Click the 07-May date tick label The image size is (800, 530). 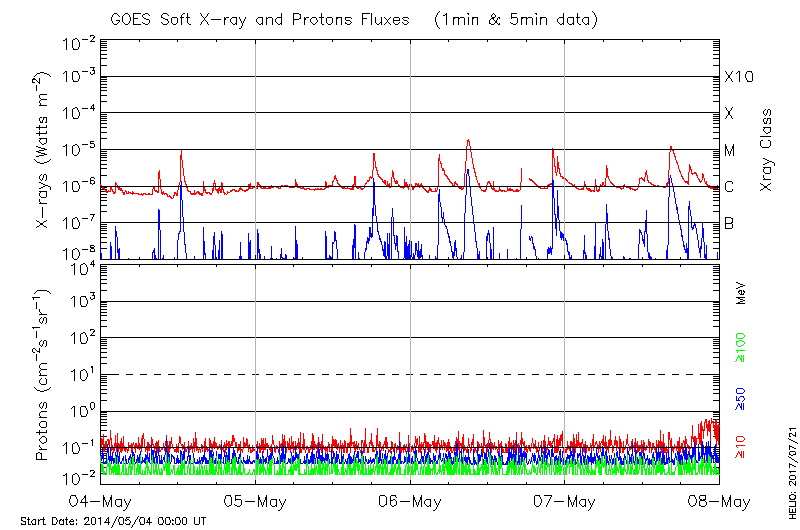(565, 502)
